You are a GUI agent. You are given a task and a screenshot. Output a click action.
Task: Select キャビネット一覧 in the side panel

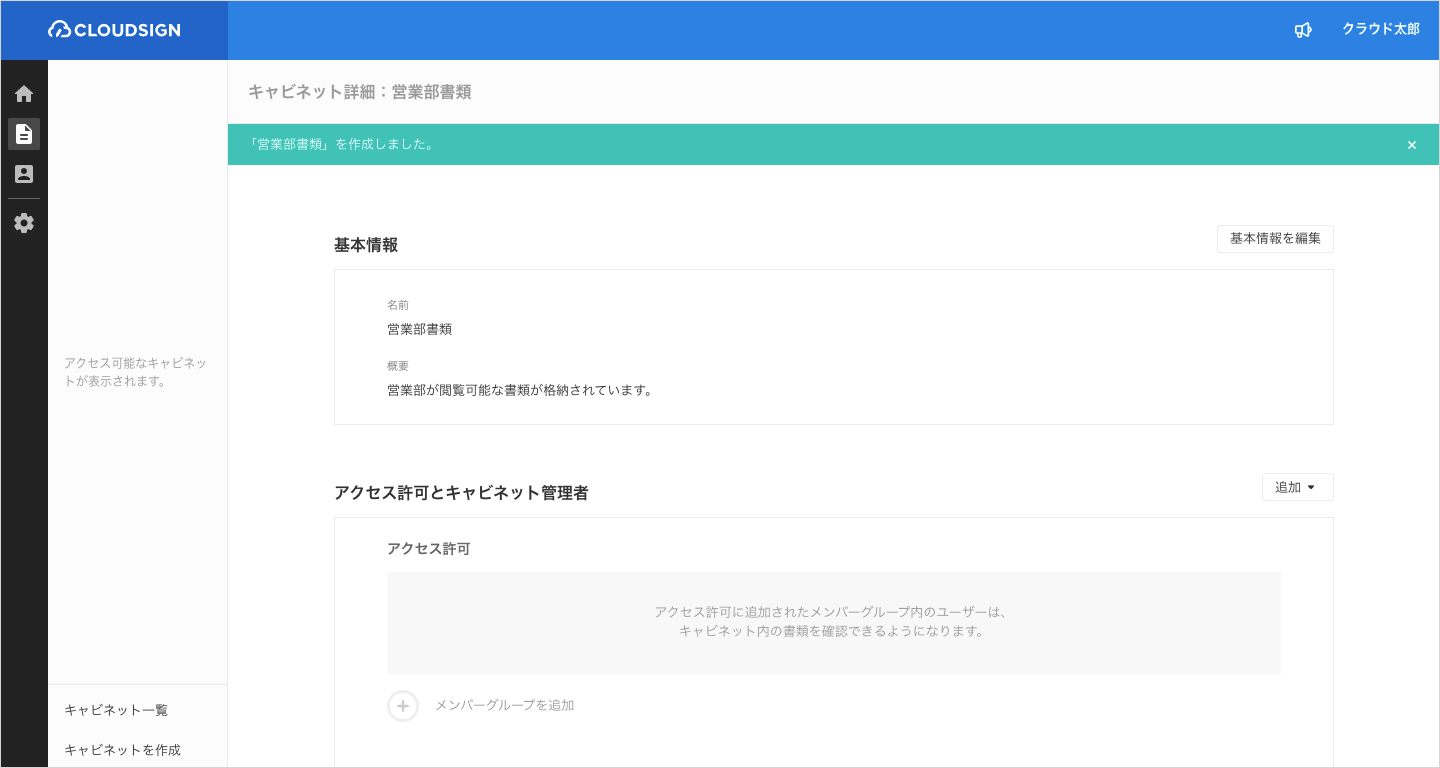coord(116,710)
